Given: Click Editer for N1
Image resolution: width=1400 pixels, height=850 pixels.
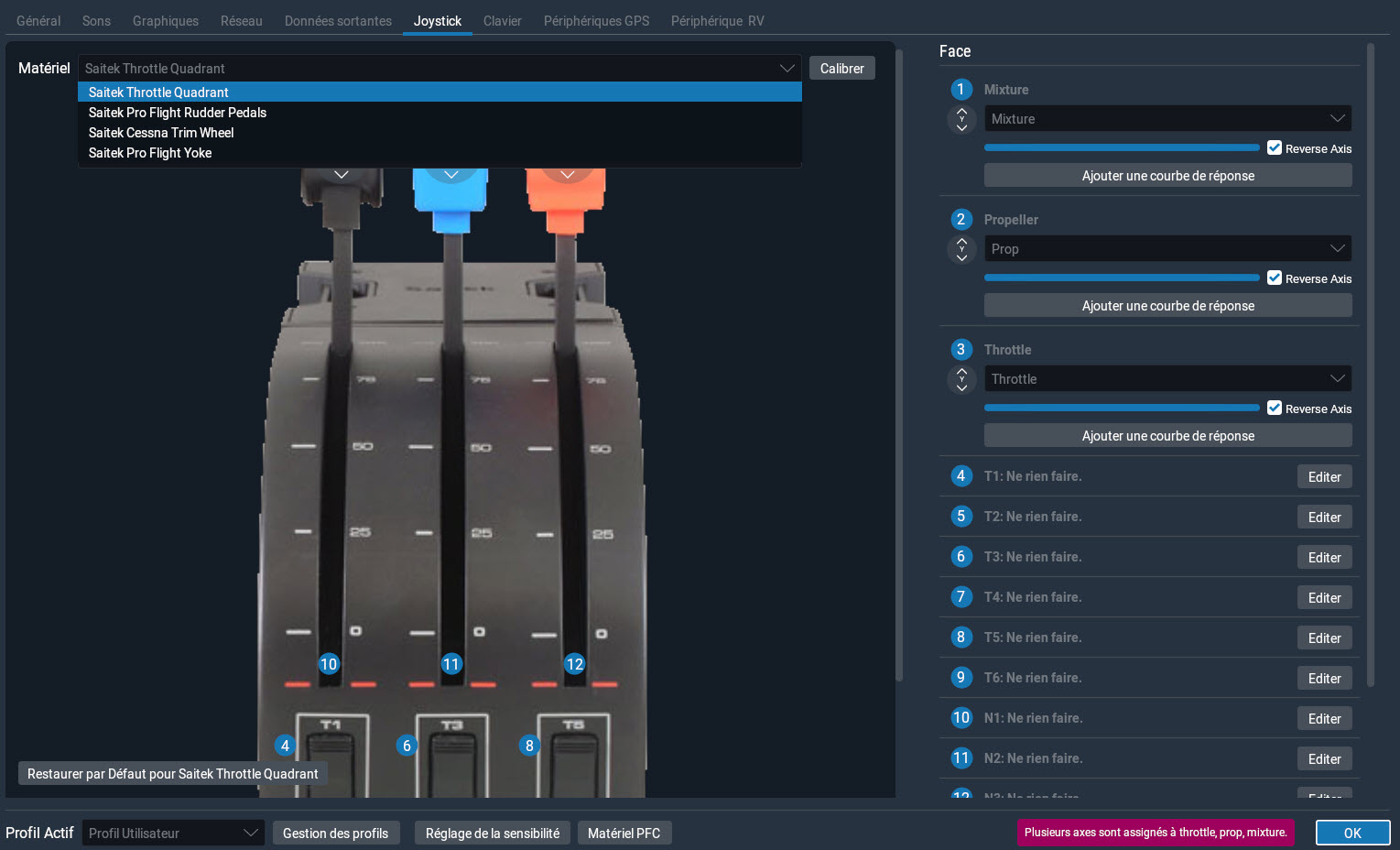Looking at the screenshot, I should 1324,719.
